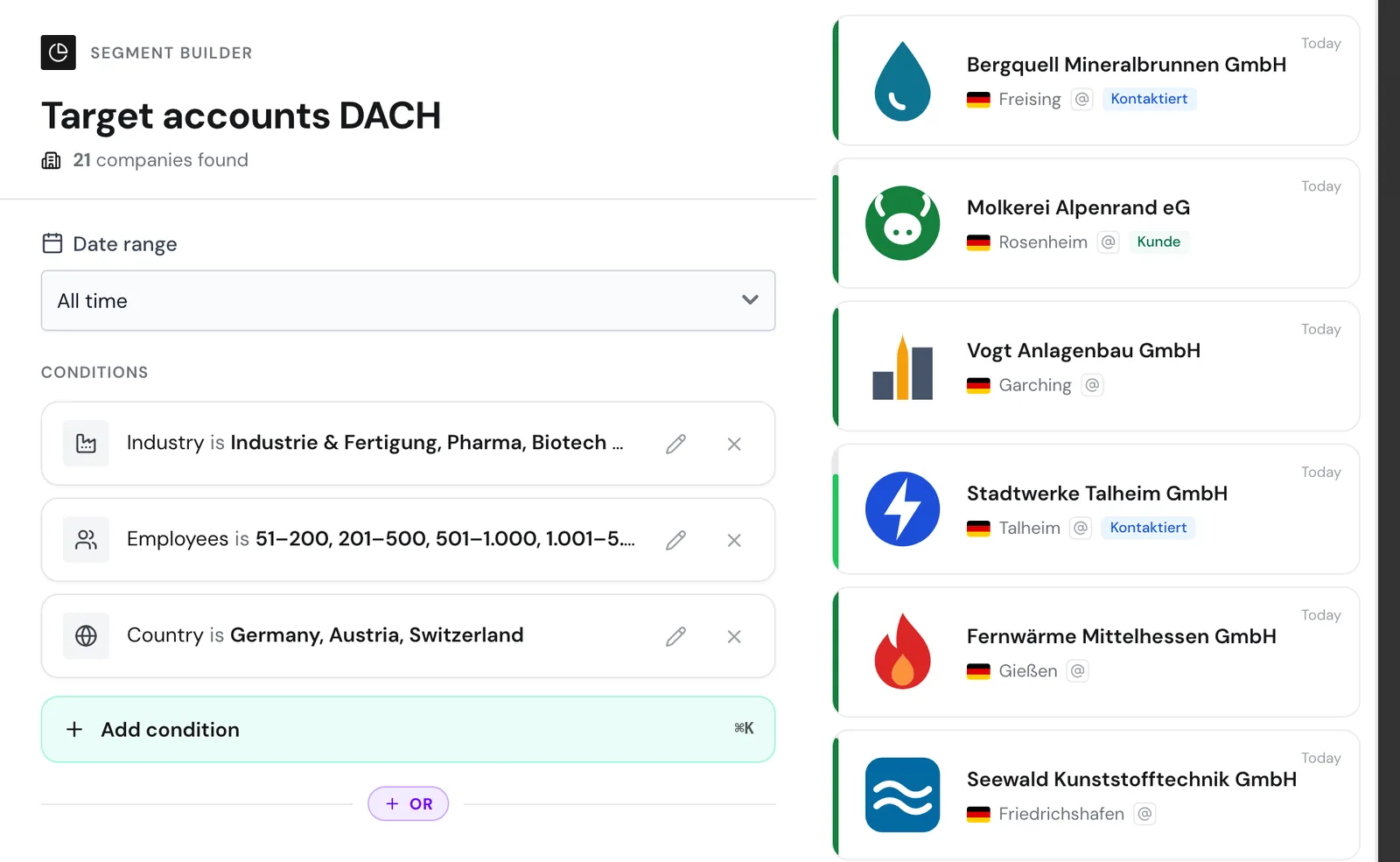Click the Kunde tag on Molkerei Alpenrand

tap(1158, 242)
